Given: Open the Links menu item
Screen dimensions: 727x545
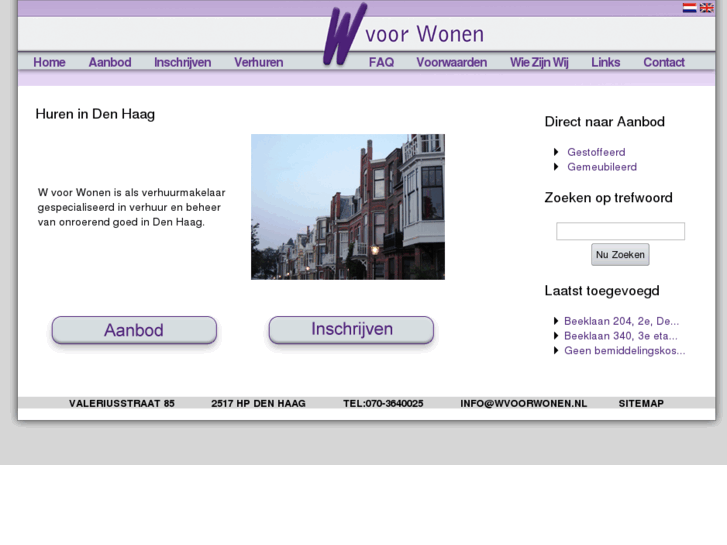Looking at the screenshot, I should (606, 62).
